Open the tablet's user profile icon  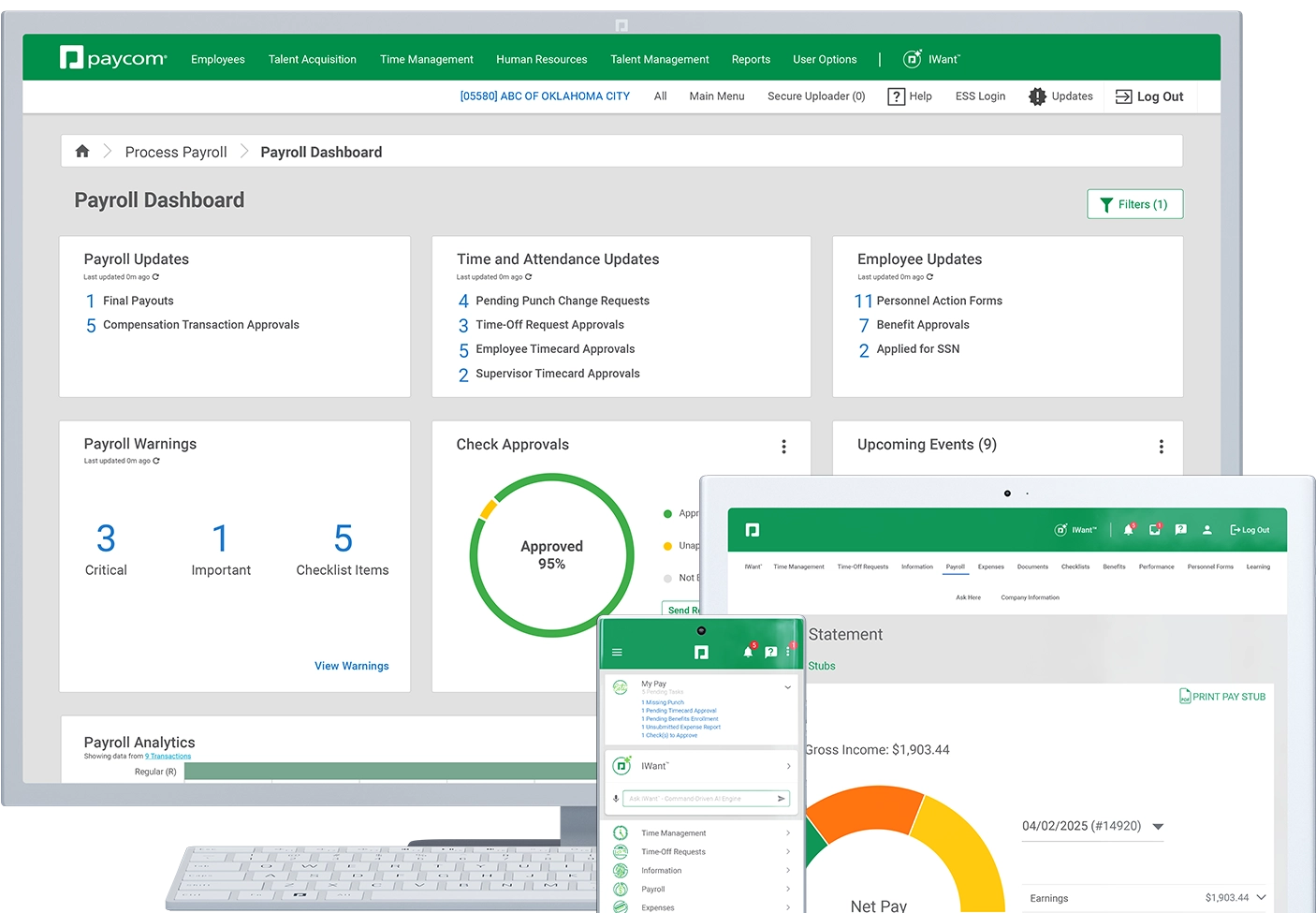1207,530
